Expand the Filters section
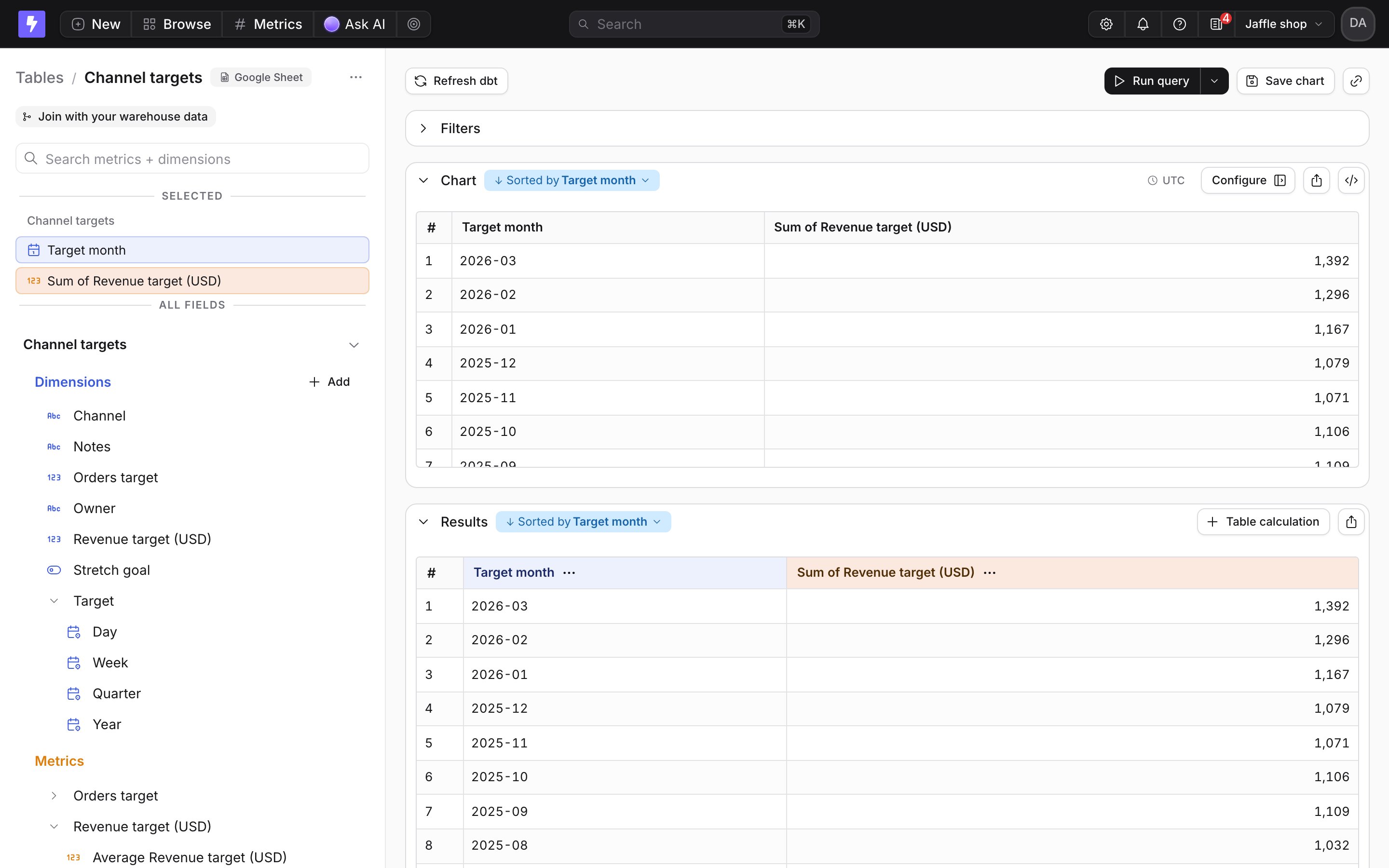This screenshot has width=1389, height=868. tap(423, 129)
